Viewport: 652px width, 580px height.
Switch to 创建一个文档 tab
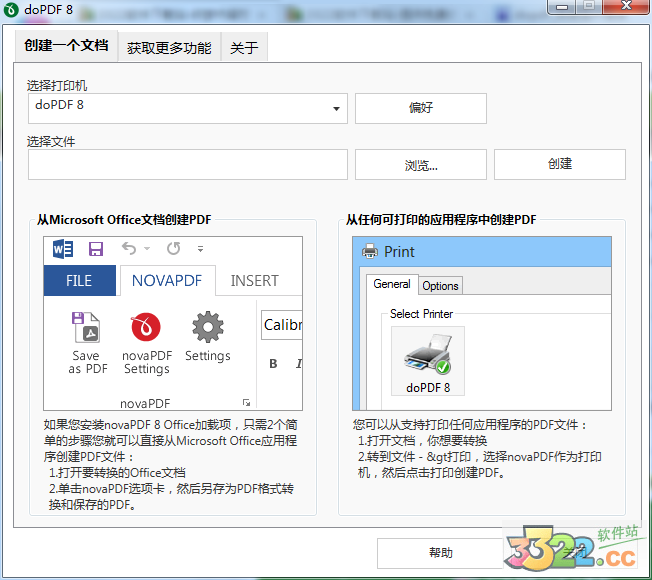(66, 45)
